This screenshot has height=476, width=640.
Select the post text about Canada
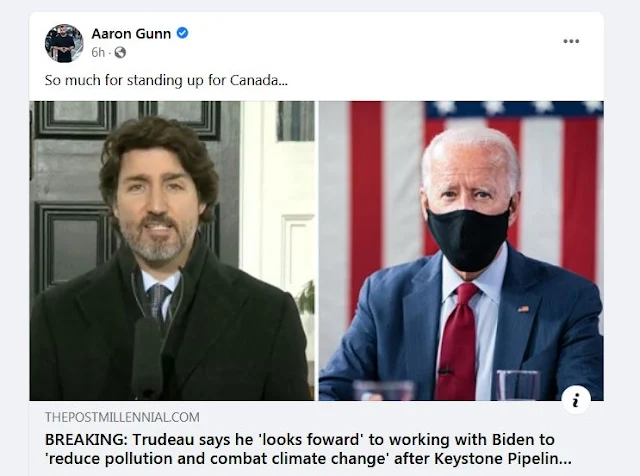166,80
